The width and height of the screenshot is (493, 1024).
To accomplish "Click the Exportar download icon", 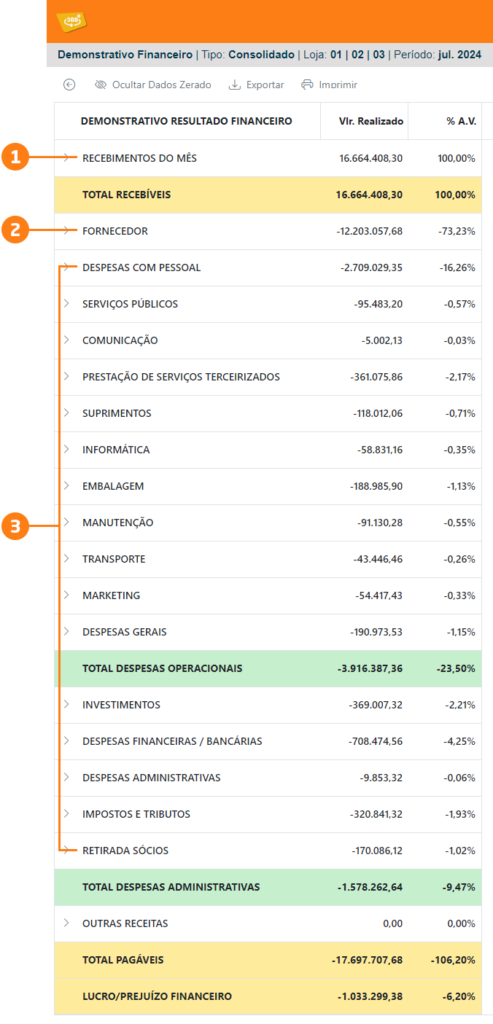I will (234, 85).
